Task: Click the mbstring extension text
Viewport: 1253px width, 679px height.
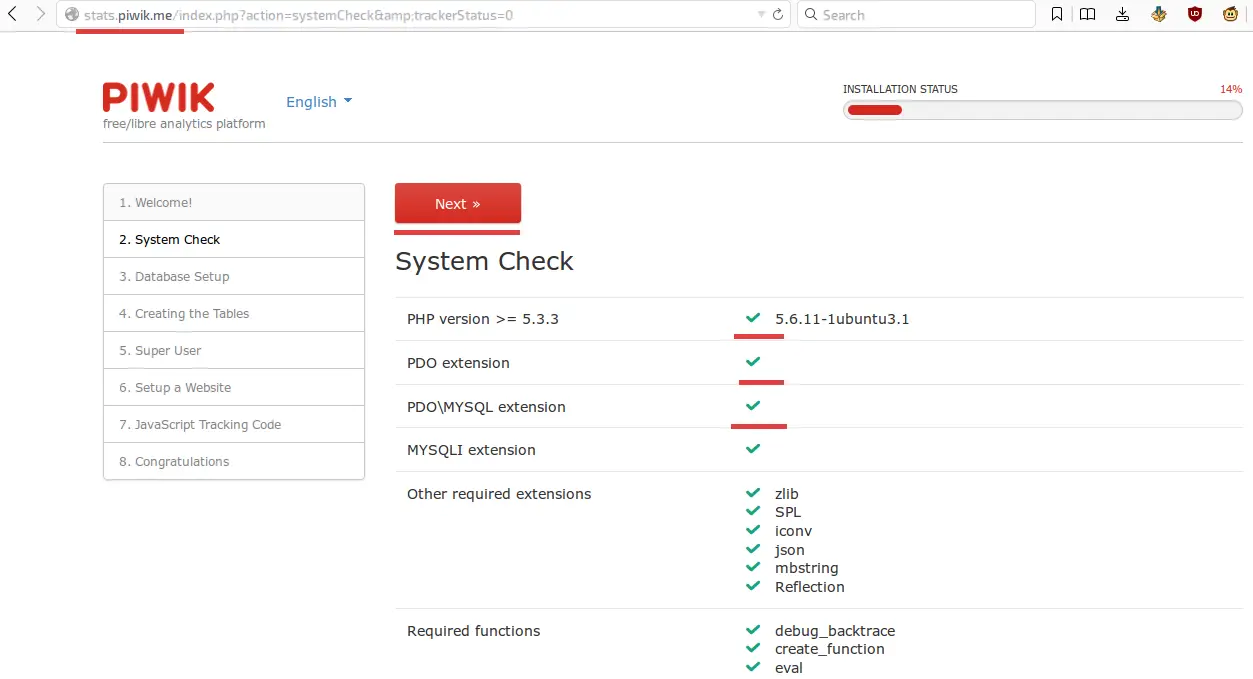Action: (807, 568)
